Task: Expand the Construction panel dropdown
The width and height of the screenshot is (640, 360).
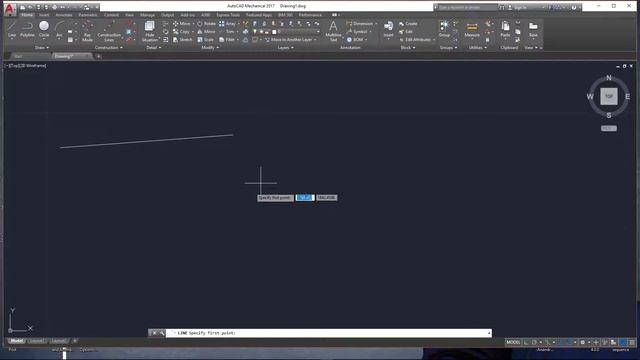Action: [x=109, y=48]
